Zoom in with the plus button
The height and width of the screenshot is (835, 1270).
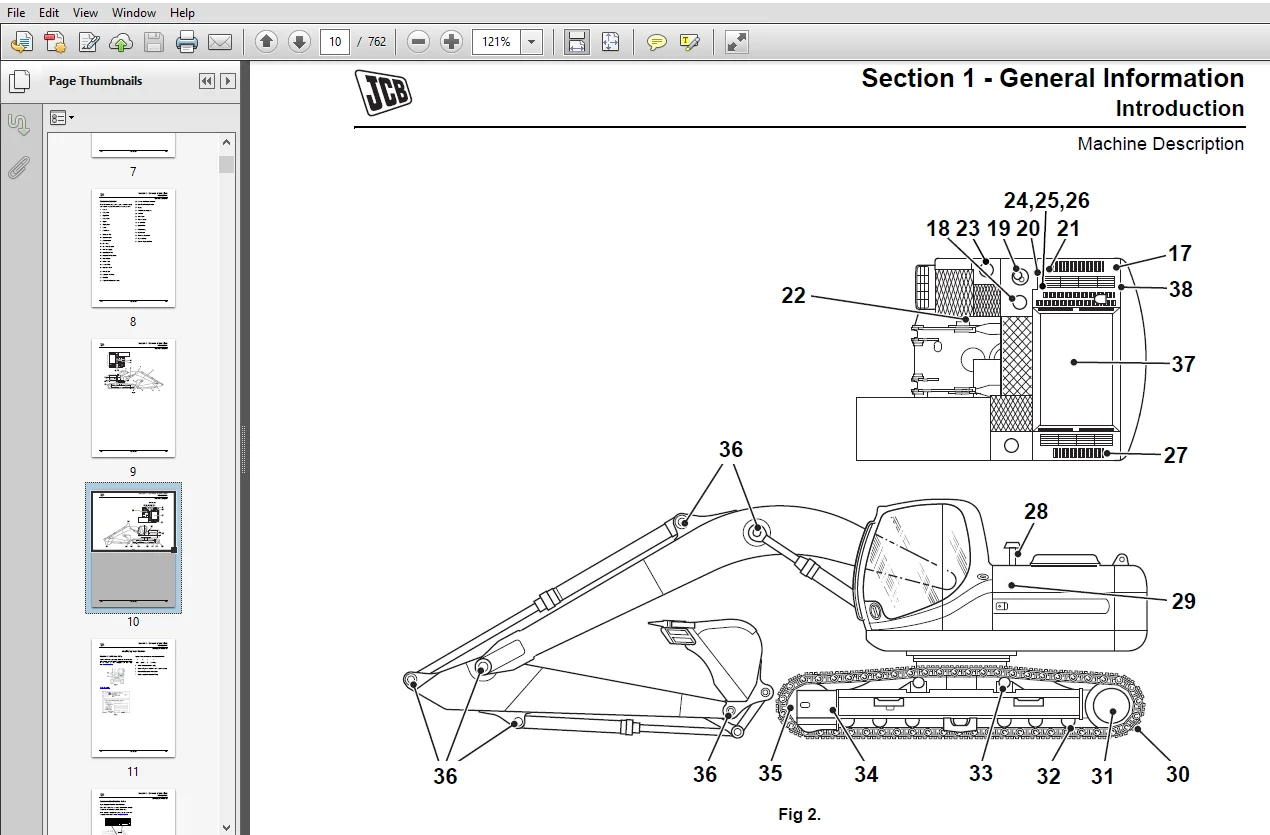[x=452, y=42]
